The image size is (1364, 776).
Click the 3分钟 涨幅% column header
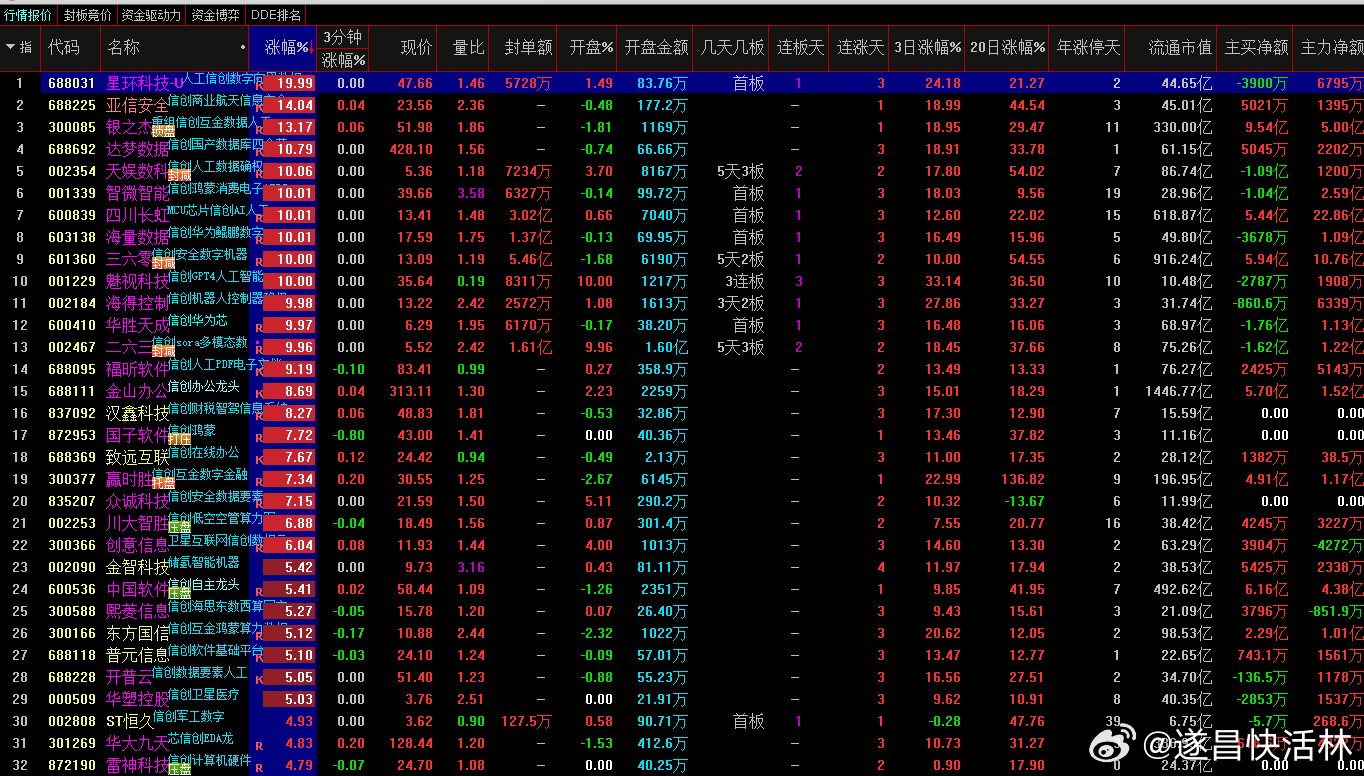tap(344, 48)
